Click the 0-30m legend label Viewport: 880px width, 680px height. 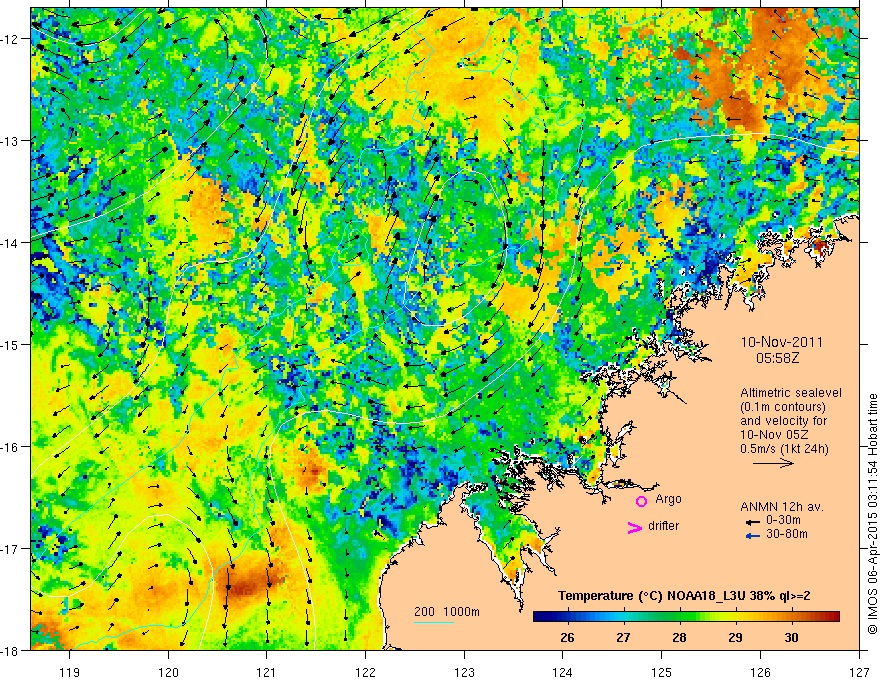coord(783,520)
